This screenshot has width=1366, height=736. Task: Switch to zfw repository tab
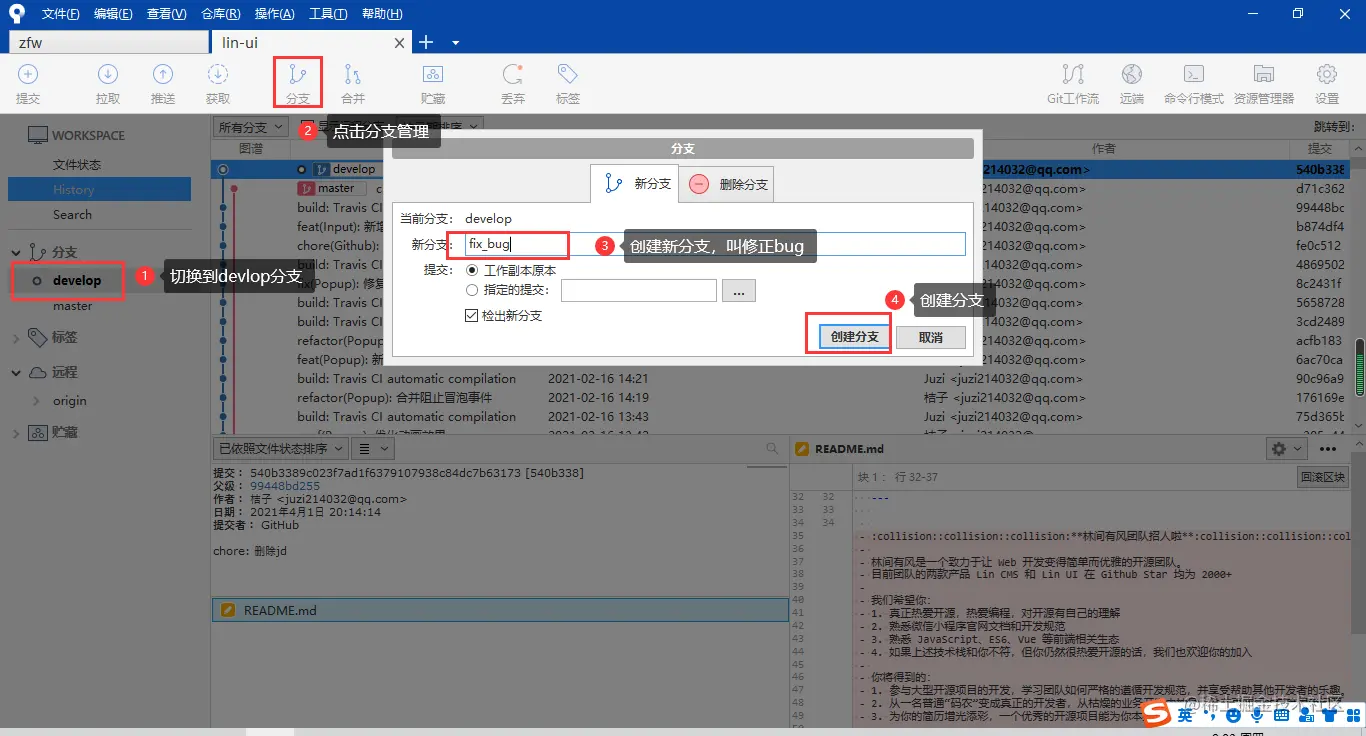(x=108, y=42)
